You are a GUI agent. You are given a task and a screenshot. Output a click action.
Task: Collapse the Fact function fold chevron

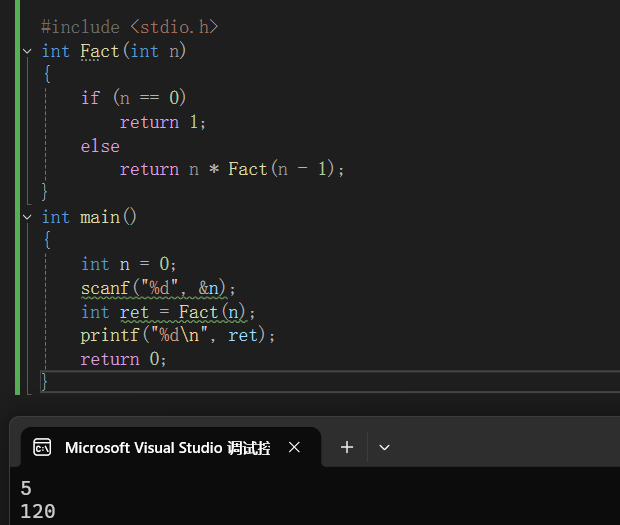(27, 51)
